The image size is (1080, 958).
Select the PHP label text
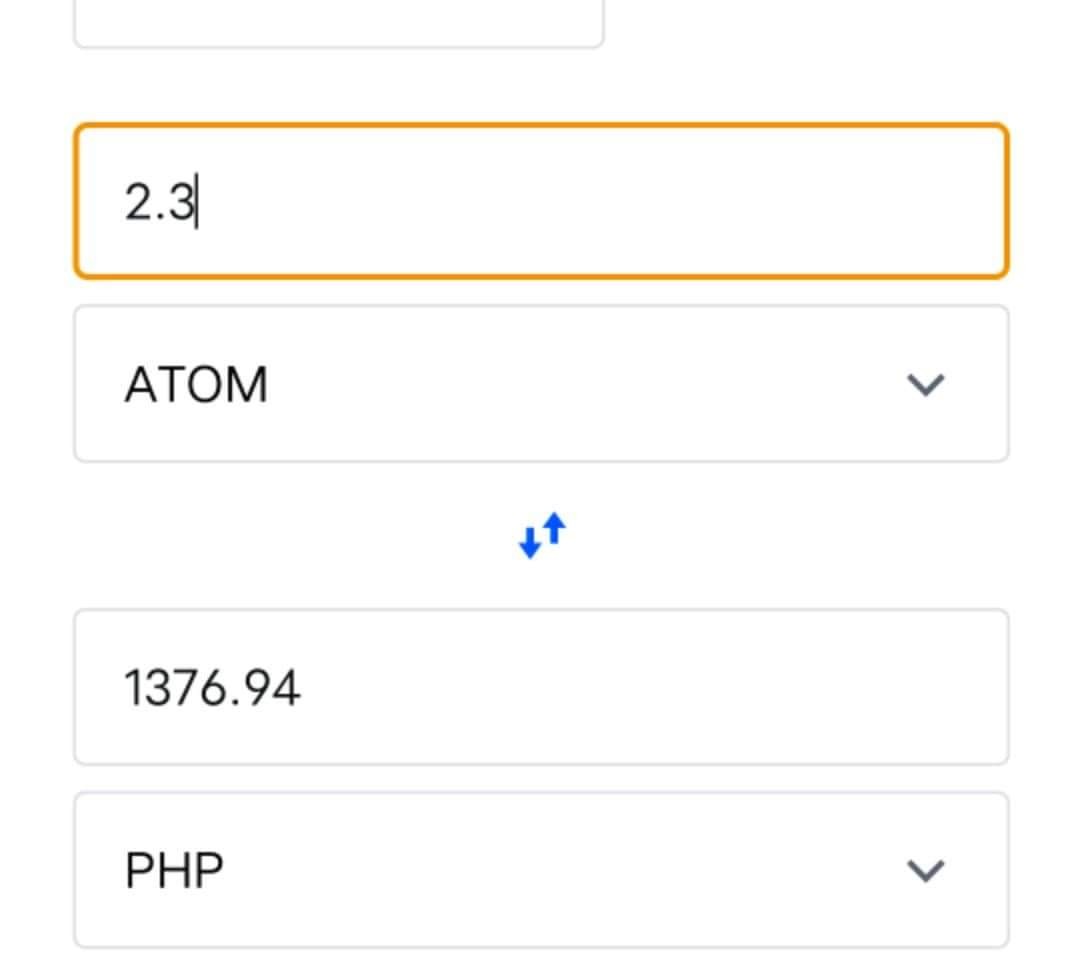point(174,871)
